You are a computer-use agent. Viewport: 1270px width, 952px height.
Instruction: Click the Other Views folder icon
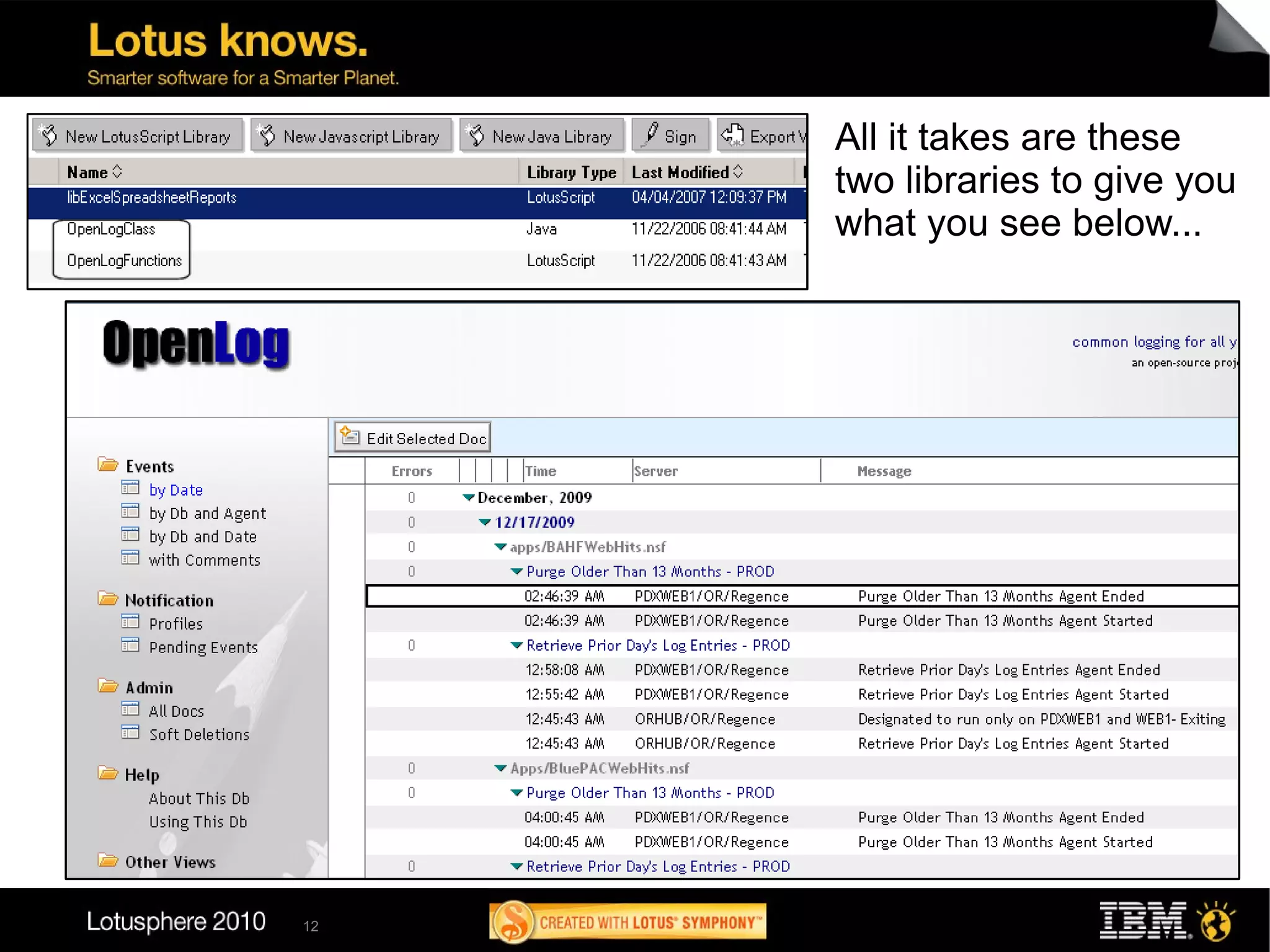108,861
